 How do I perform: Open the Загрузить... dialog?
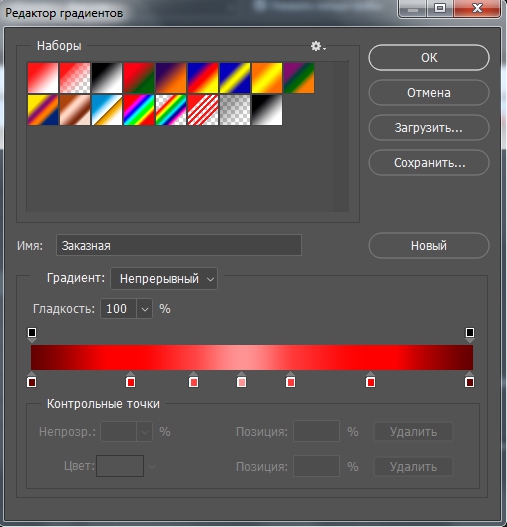[x=429, y=128]
